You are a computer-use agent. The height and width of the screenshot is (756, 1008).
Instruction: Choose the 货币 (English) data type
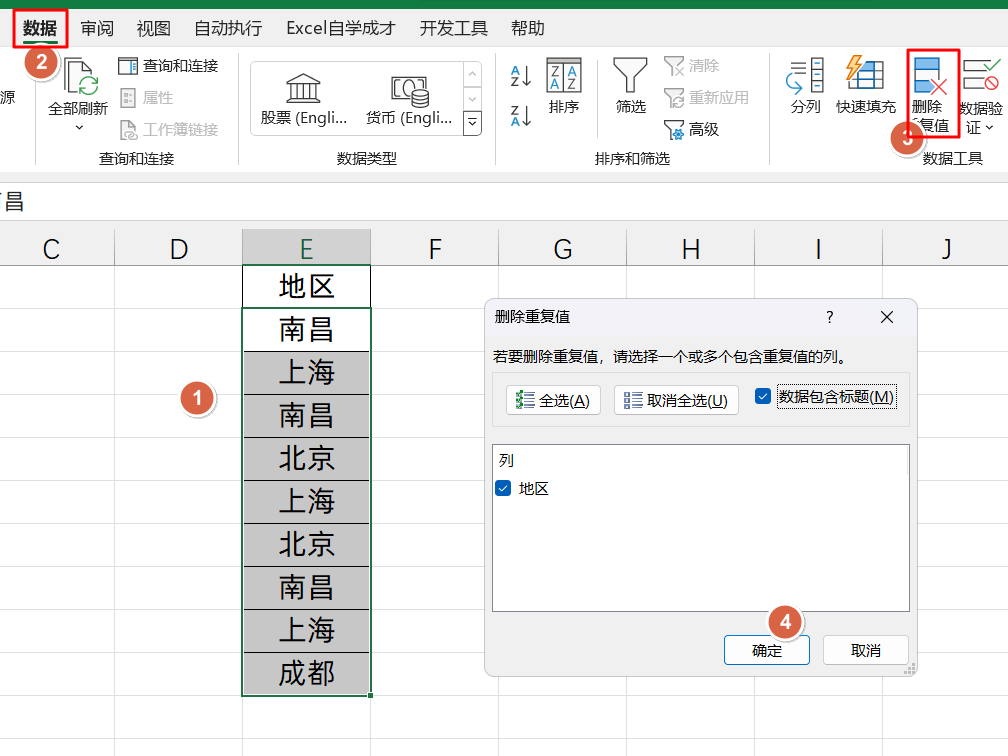(x=410, y=98)
